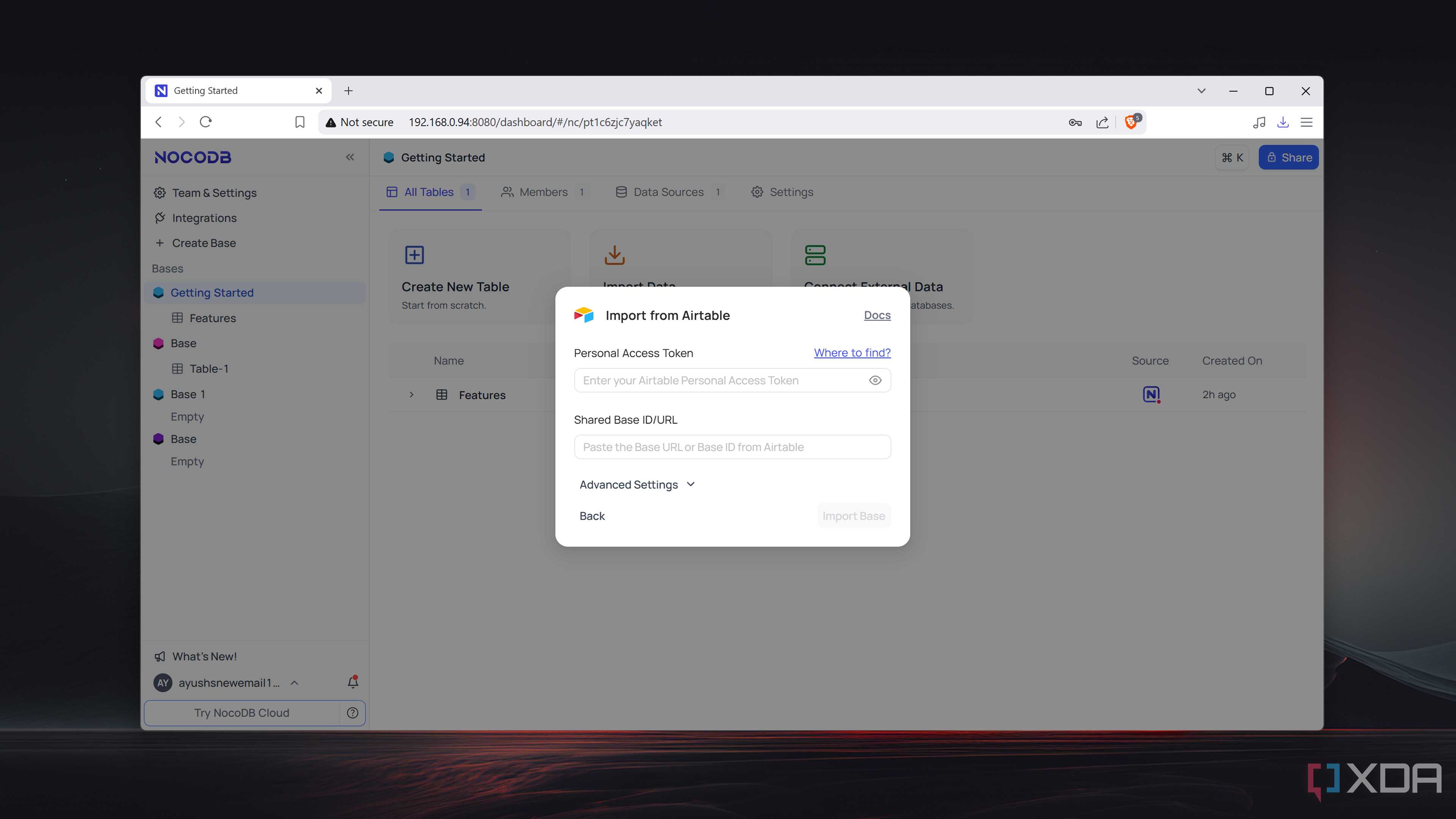Image resolution: width=1456 pixels, height=819 pixels.
Task: Click the Created On column header
Action: 1232,361
